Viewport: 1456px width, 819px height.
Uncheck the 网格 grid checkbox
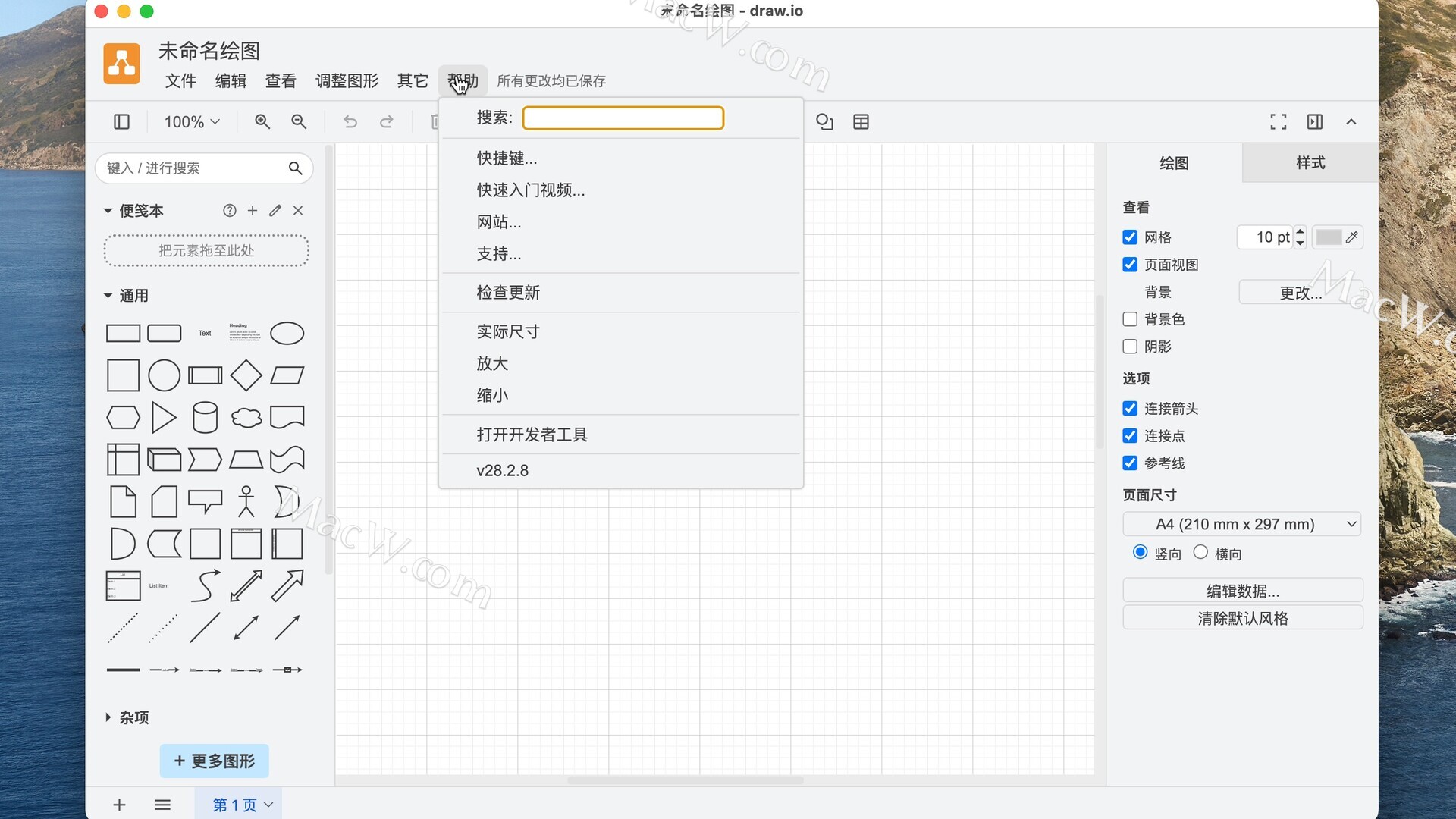click(x=1130, y=237)
